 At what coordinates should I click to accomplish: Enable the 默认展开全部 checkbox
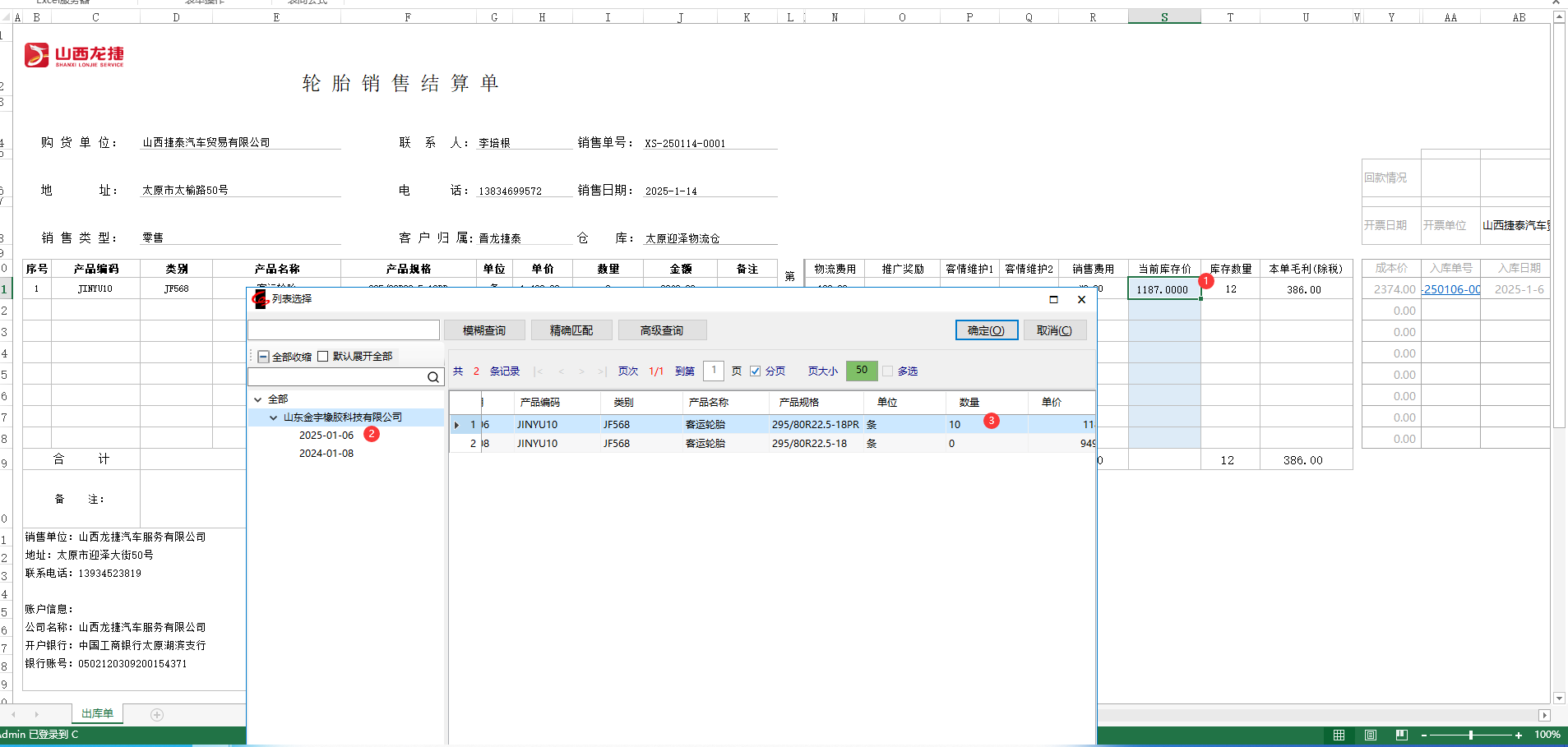click(x=323, y=356)
